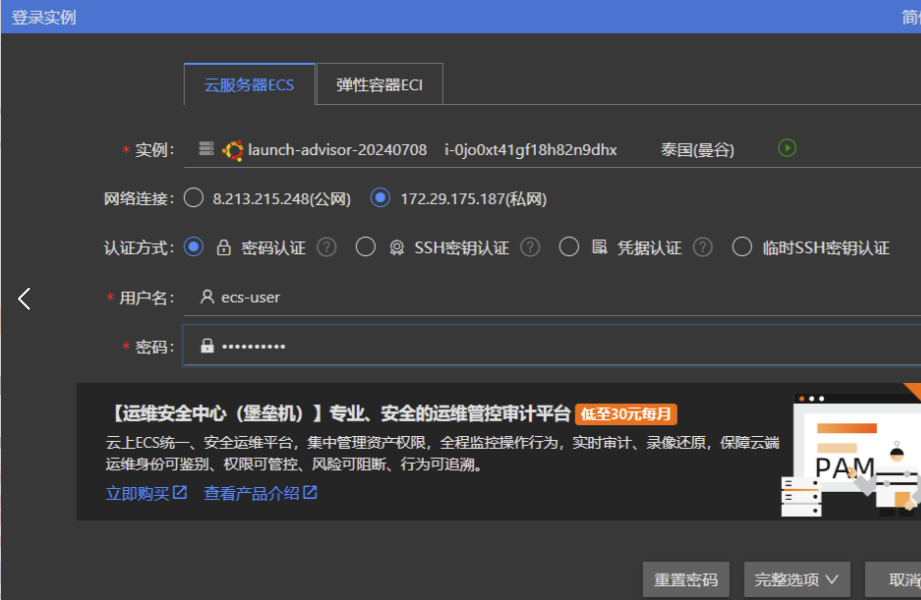
Task: Open the 立即购买 link
Action: [x=146, y=493]
